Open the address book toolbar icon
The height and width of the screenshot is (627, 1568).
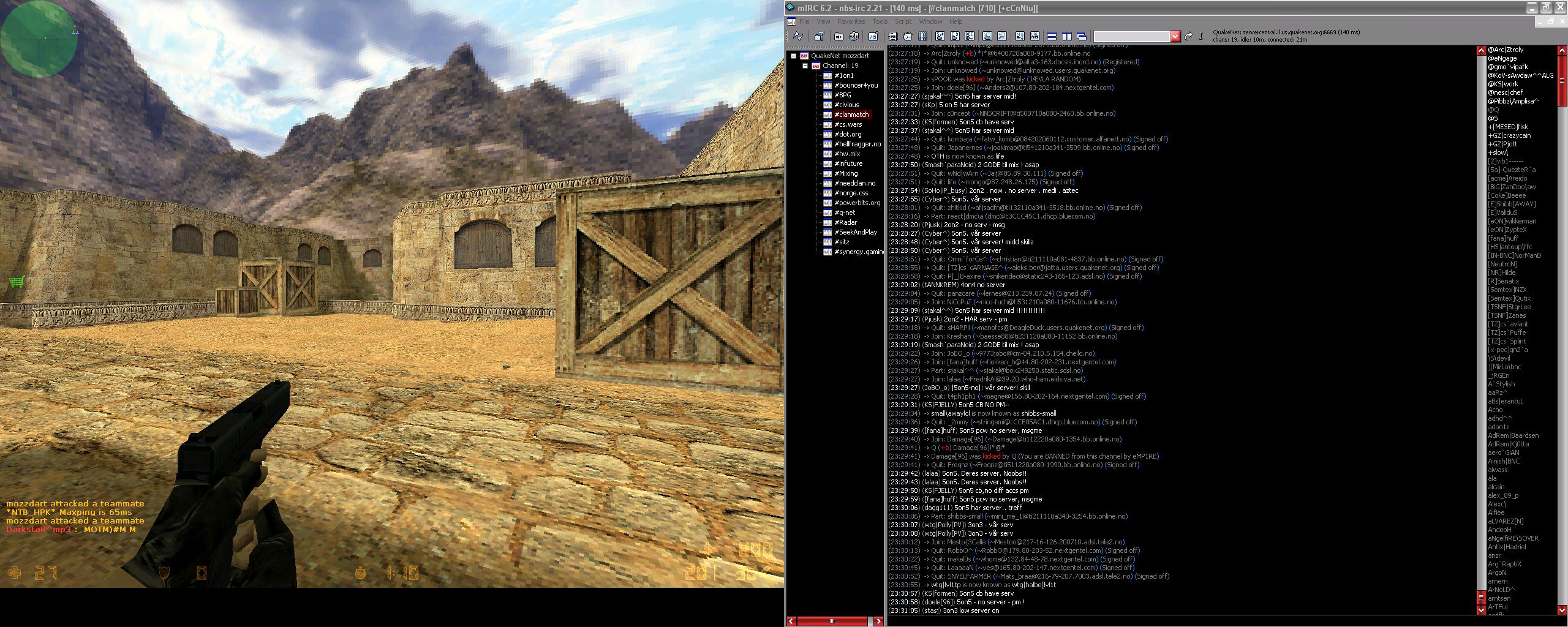click(x=893, y=36)
